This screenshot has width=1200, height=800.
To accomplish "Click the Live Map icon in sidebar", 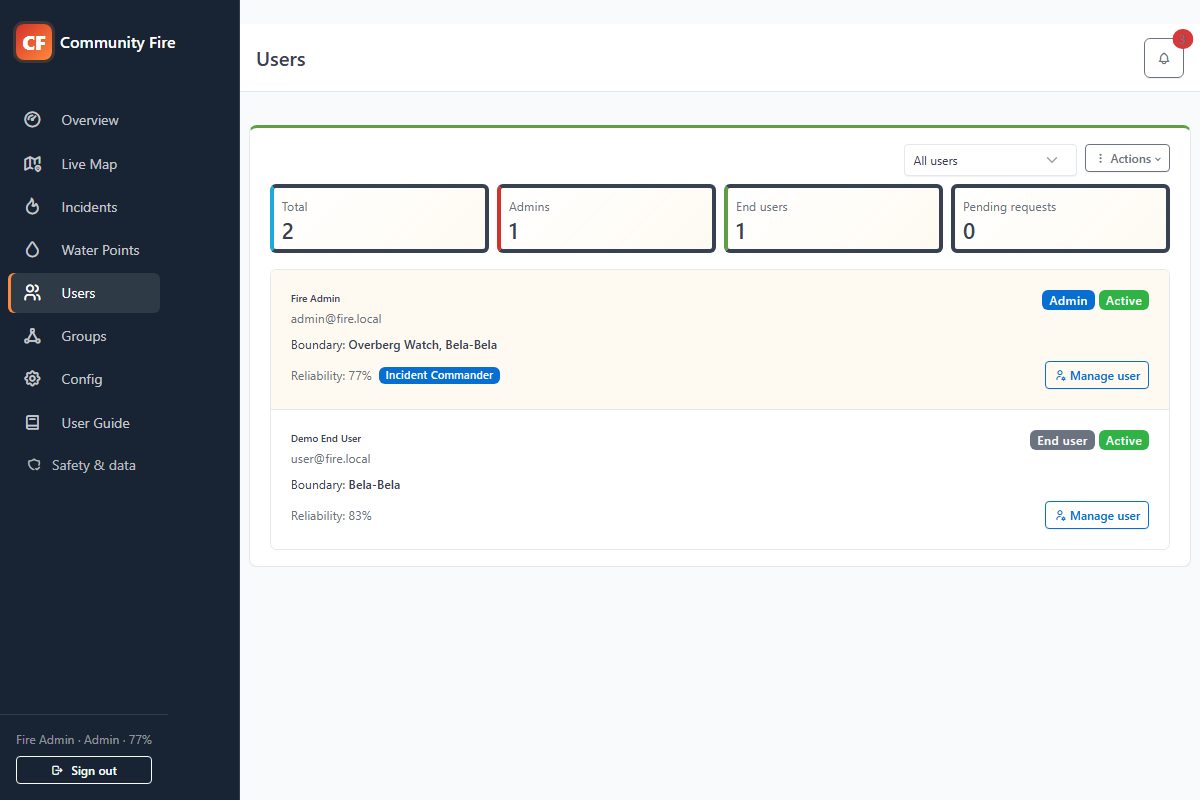I will point(33,164).
